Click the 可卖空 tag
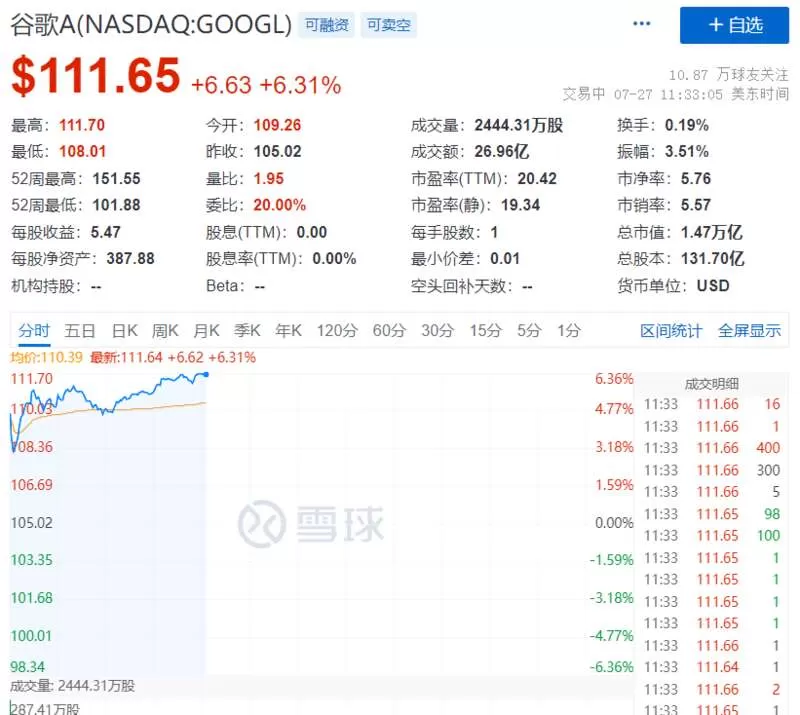800x715 pixels. click(388, 25)
